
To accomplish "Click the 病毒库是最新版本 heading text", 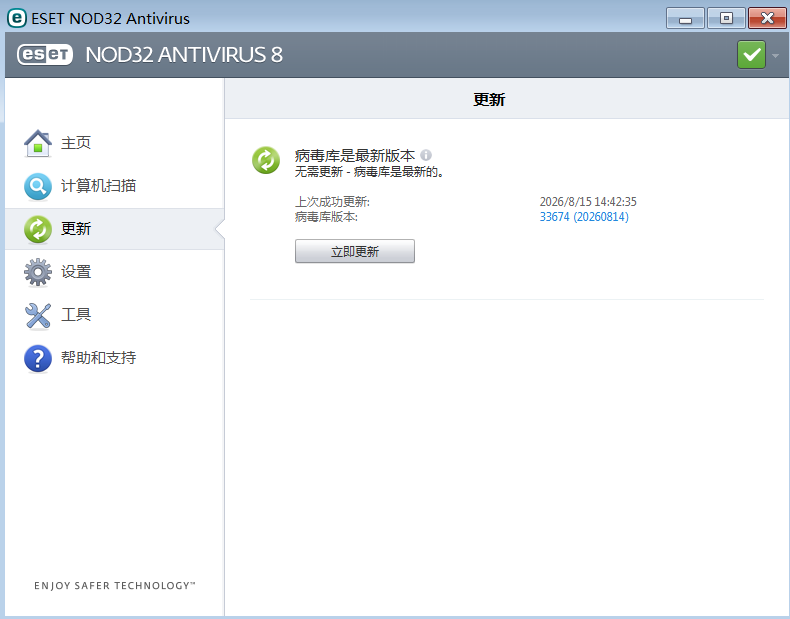I will (355, 156).
